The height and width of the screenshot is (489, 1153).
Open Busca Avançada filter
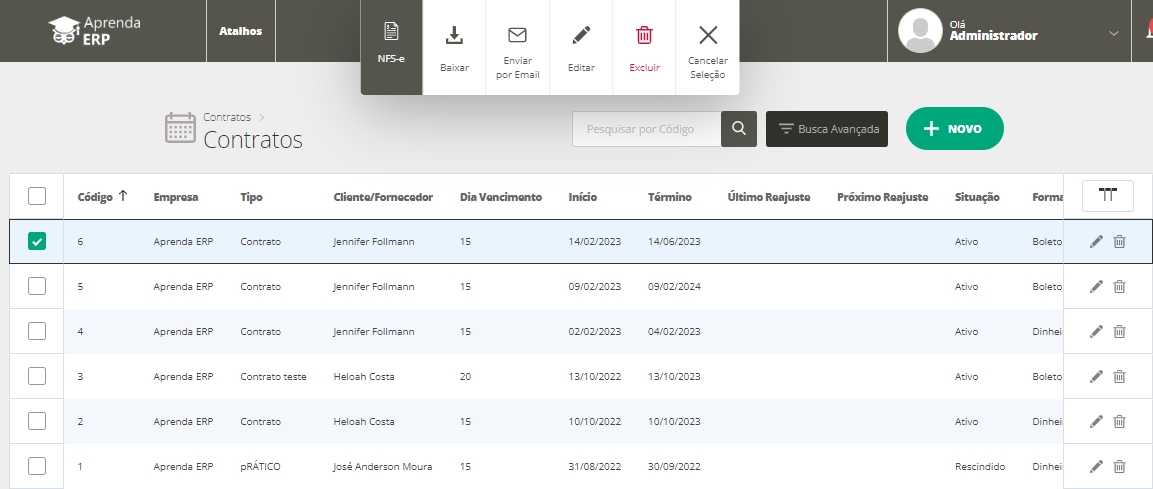pyautogui.click(x=827, y=129)
